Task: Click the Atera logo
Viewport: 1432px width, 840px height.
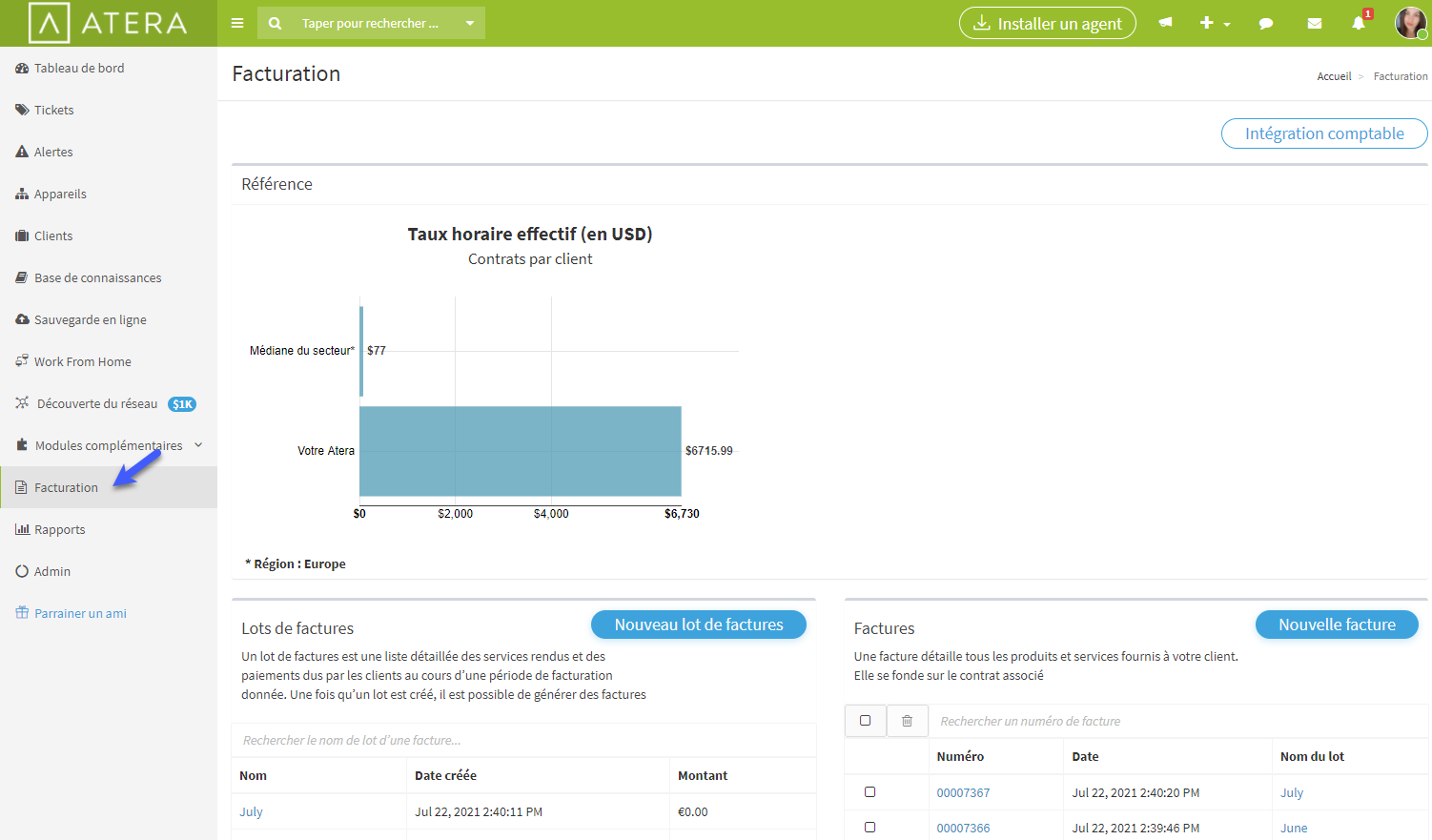Action: pos(108,23)
